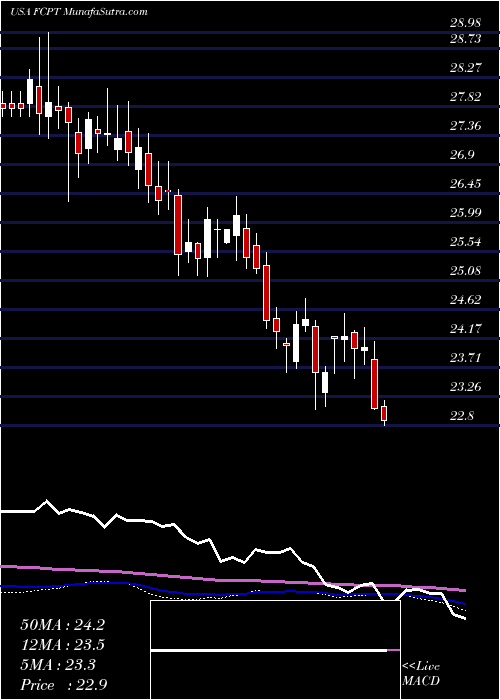Click the '<<Live MACD' label
The height and width of the screenshot is (700, 500).
[x=421, y=674]
